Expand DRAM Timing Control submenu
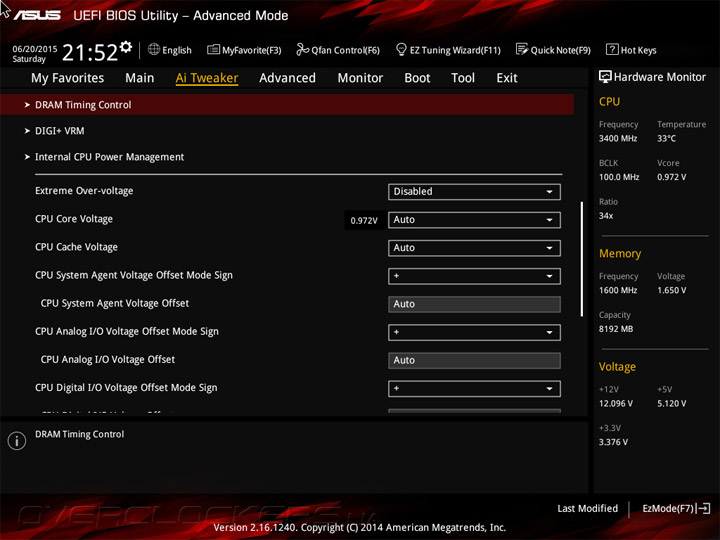Screen dimensions: 720x540 [x=287, y=105]
